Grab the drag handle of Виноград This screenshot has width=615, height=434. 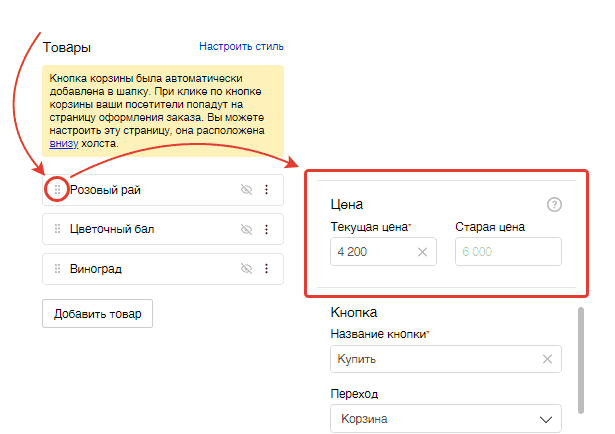57,269
